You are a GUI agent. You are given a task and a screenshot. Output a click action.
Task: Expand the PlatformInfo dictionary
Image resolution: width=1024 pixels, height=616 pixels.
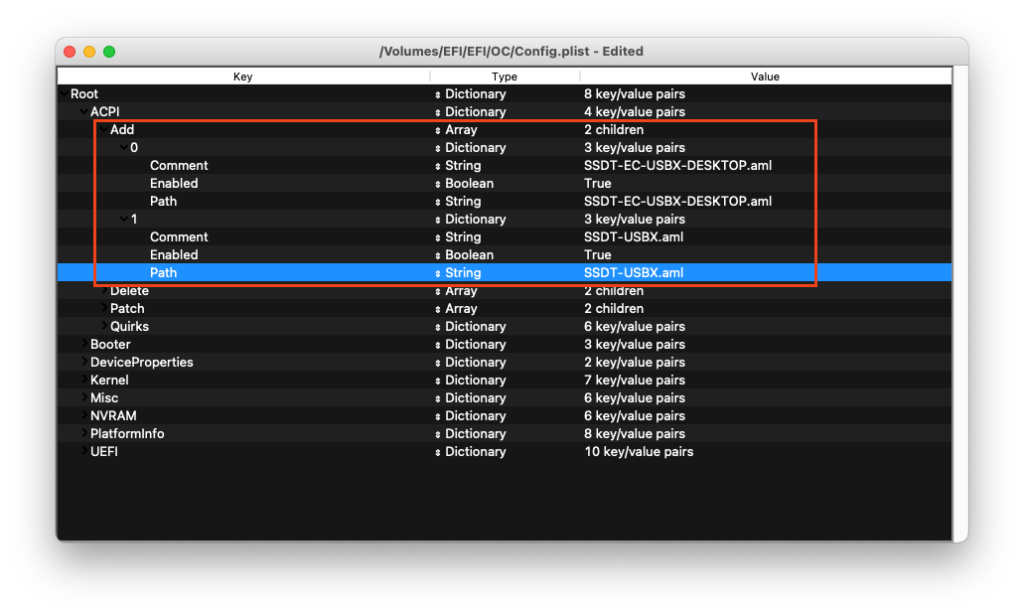click(x=84, y=433)
